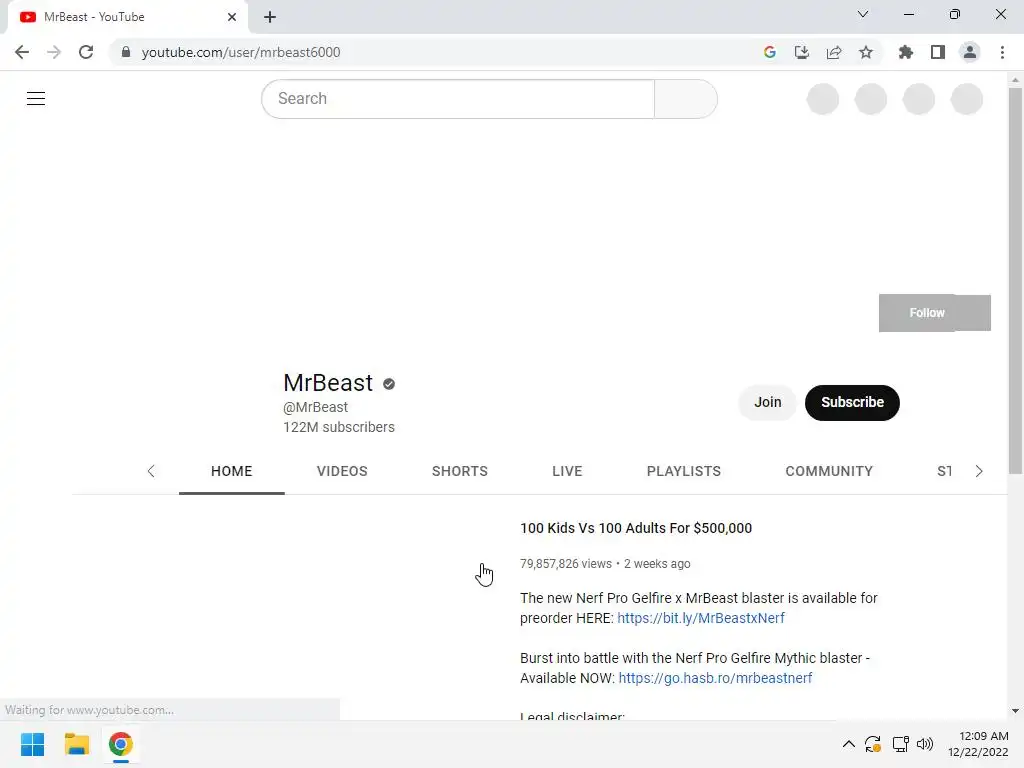This screenshot has height=768, width=1024.
Task: Open the YouTube hamburger guide menu
Action: [x=36, y=99]
